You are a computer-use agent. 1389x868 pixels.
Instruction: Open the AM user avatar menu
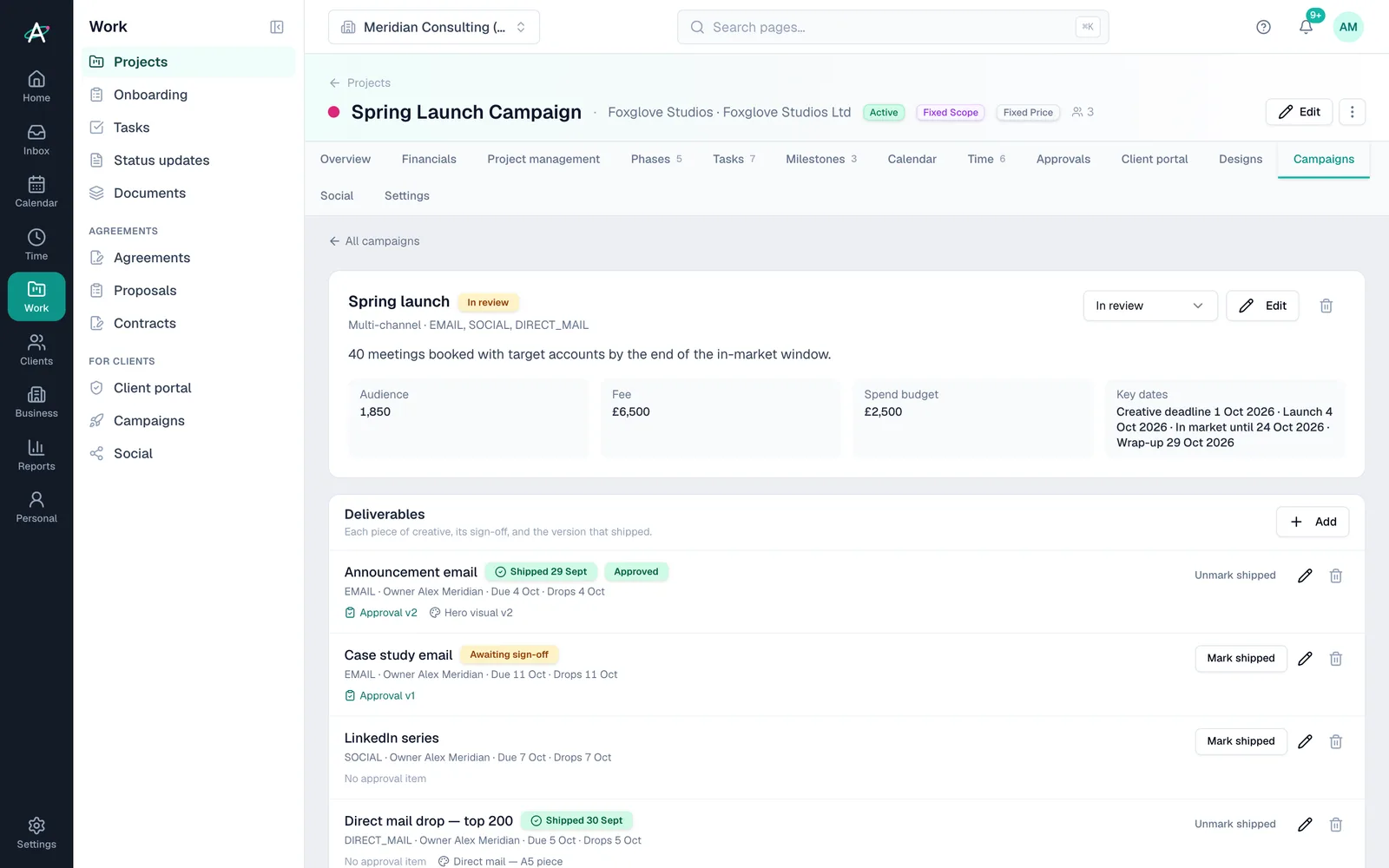(x=1348, y=27)
